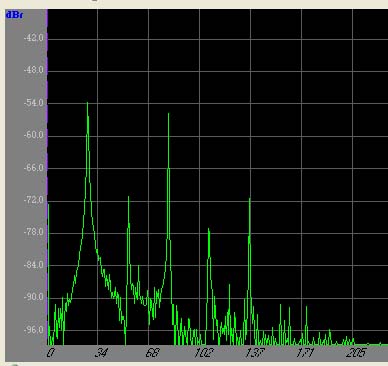Click the 68 frequency axis label
The image size is (388, 366).
[x=152, y=353]
